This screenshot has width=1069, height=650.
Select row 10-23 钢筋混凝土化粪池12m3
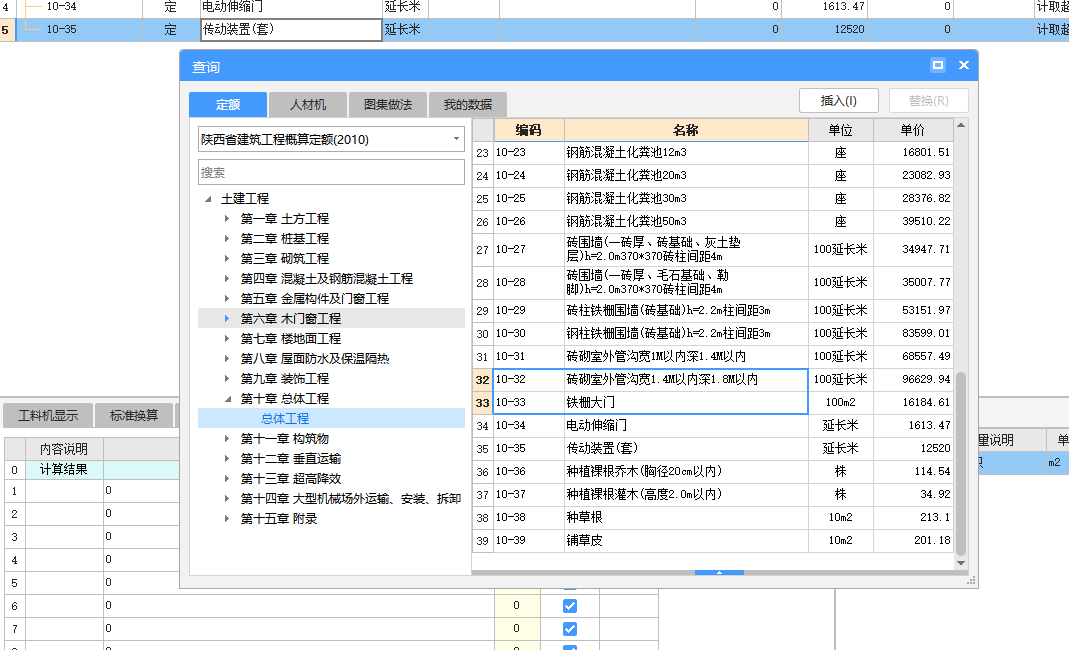pyautogui.click(x=712, y=153)
